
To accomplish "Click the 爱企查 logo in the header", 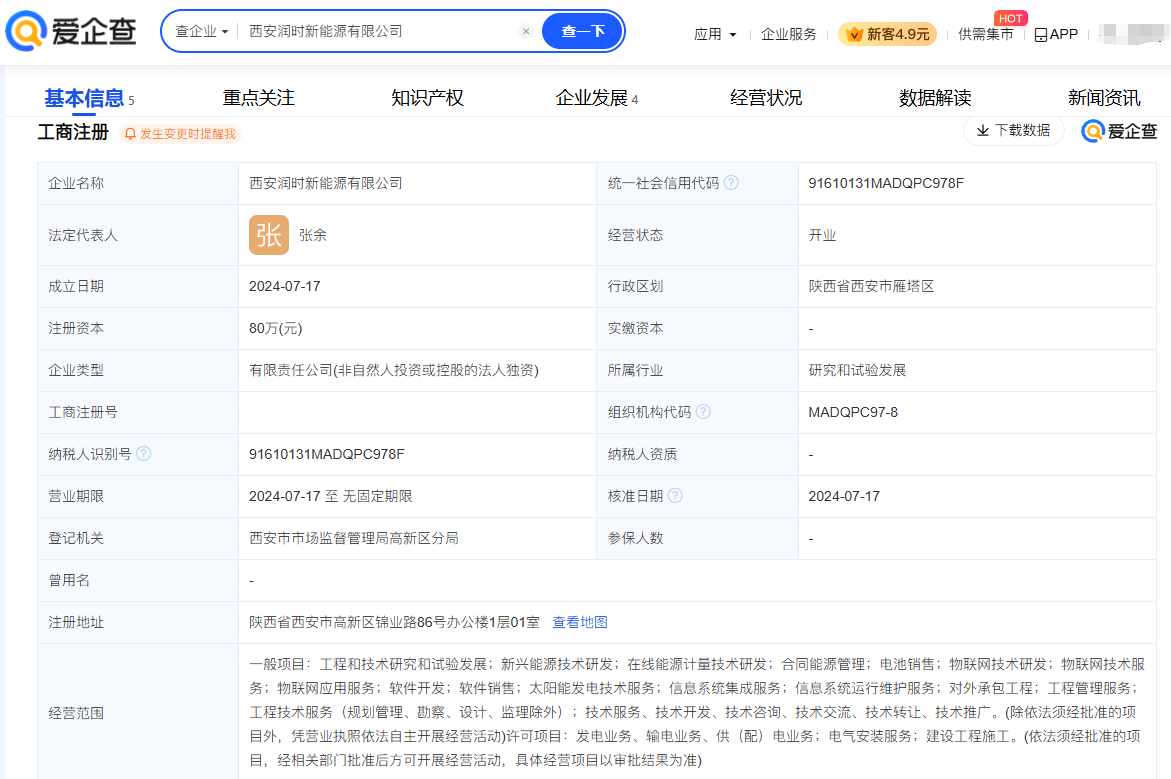I will (71, 31).
